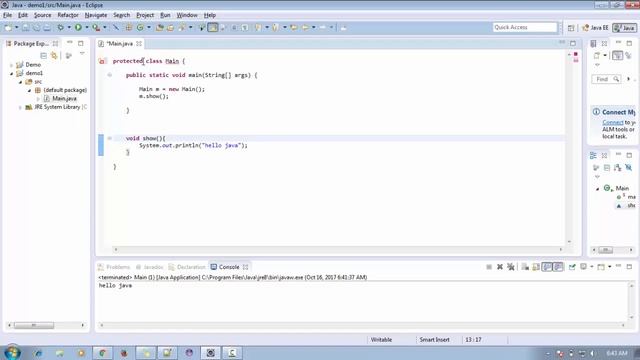Viewport: 640px width, 360px height.
Task: Click the Console Terminate icon
Action: coord(489,267)
